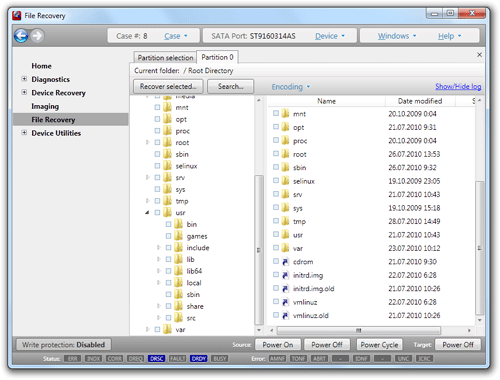Open the Help menu
Viewport: 500px width, 380px height.
(x=449, y=36)
